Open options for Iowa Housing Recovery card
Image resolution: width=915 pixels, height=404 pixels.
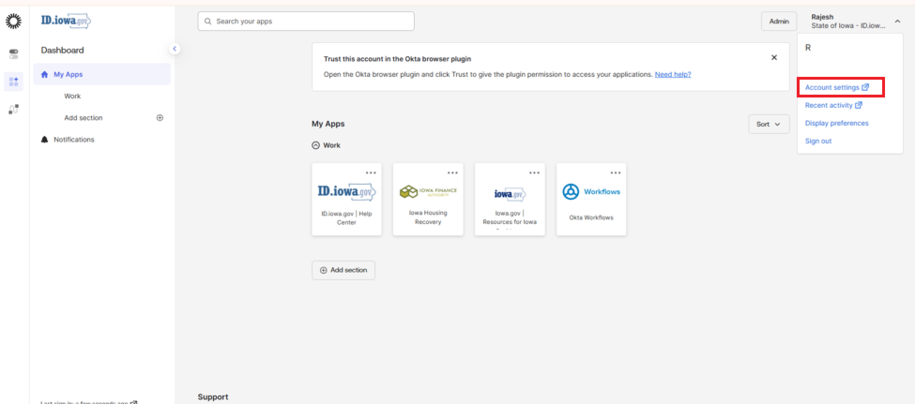point(453,173)
